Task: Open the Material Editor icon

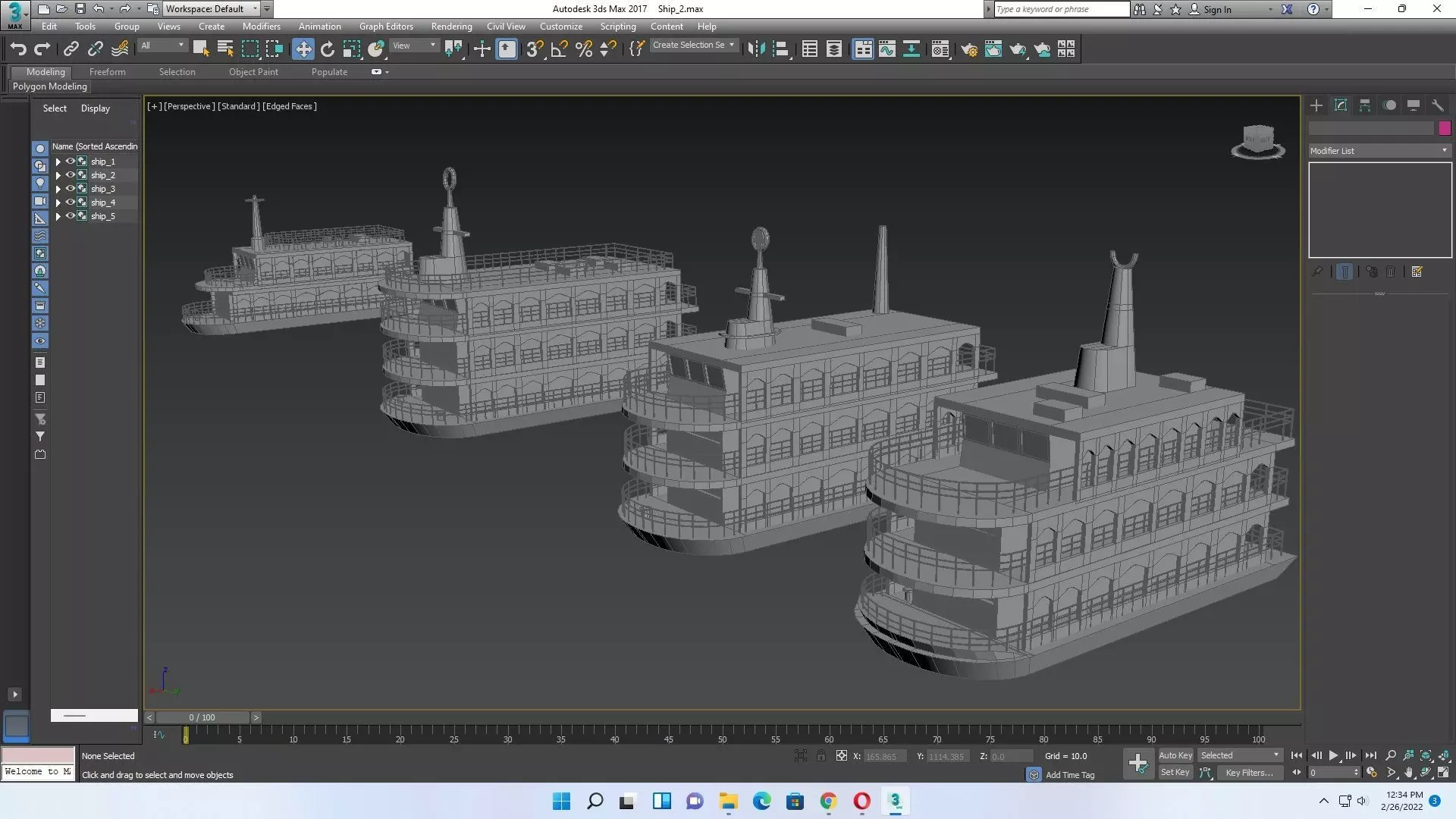Action: click(x=940, y=49)
